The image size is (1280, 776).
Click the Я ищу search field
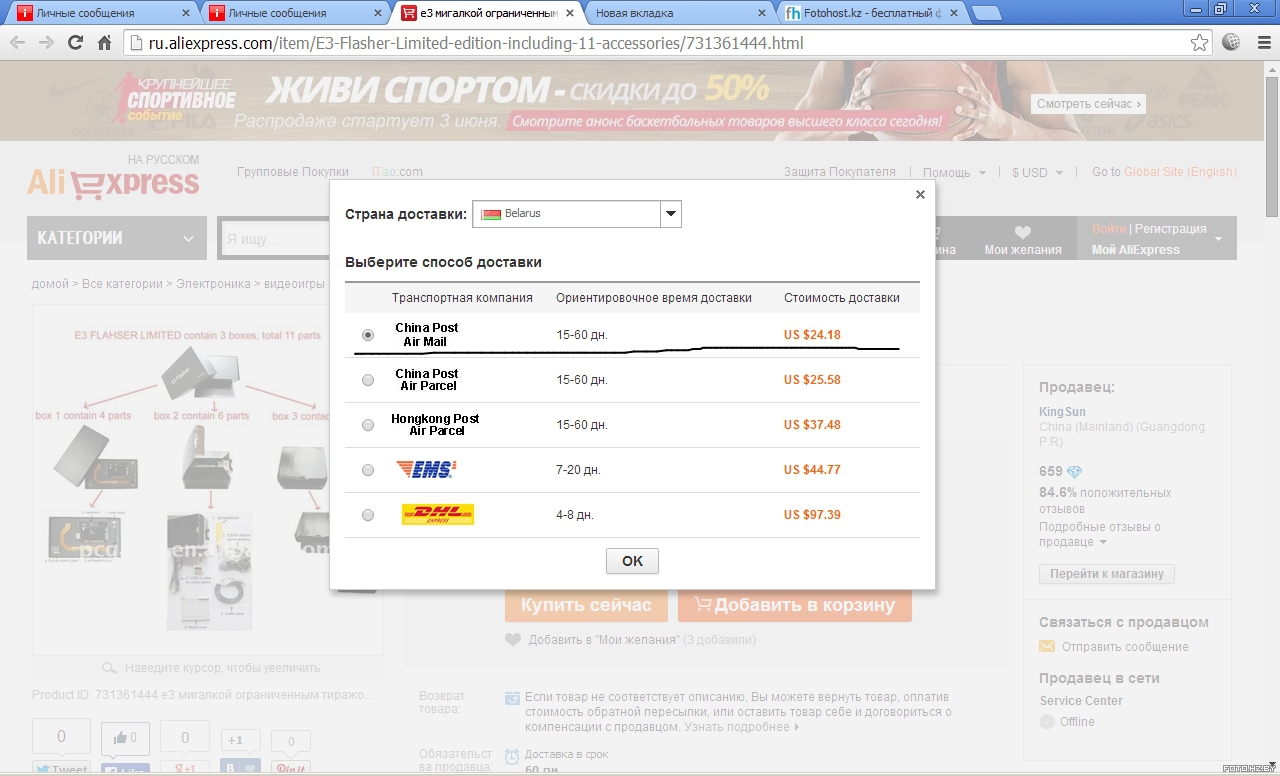tap(275, 239)
